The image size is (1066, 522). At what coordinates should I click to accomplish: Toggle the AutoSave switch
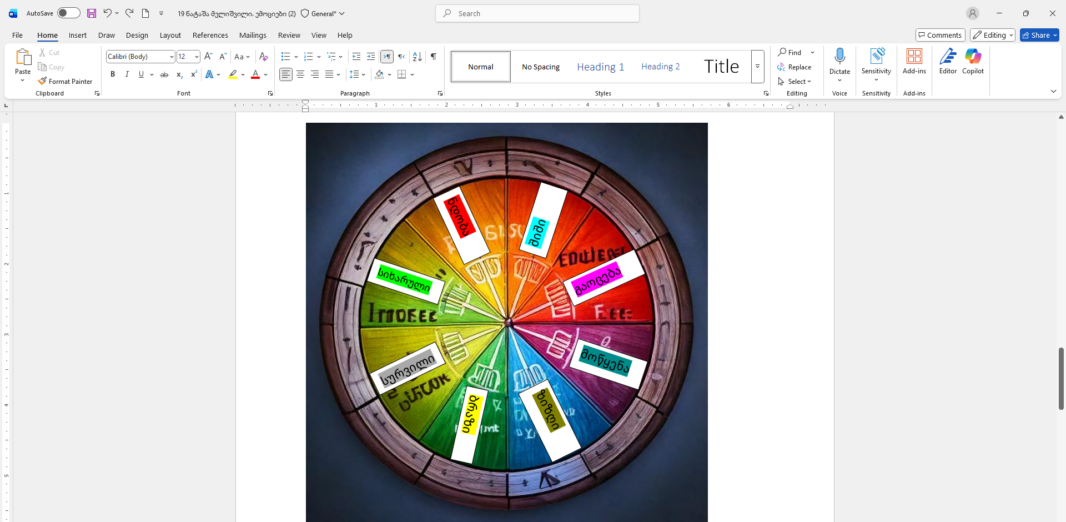[x=68, y=13]
